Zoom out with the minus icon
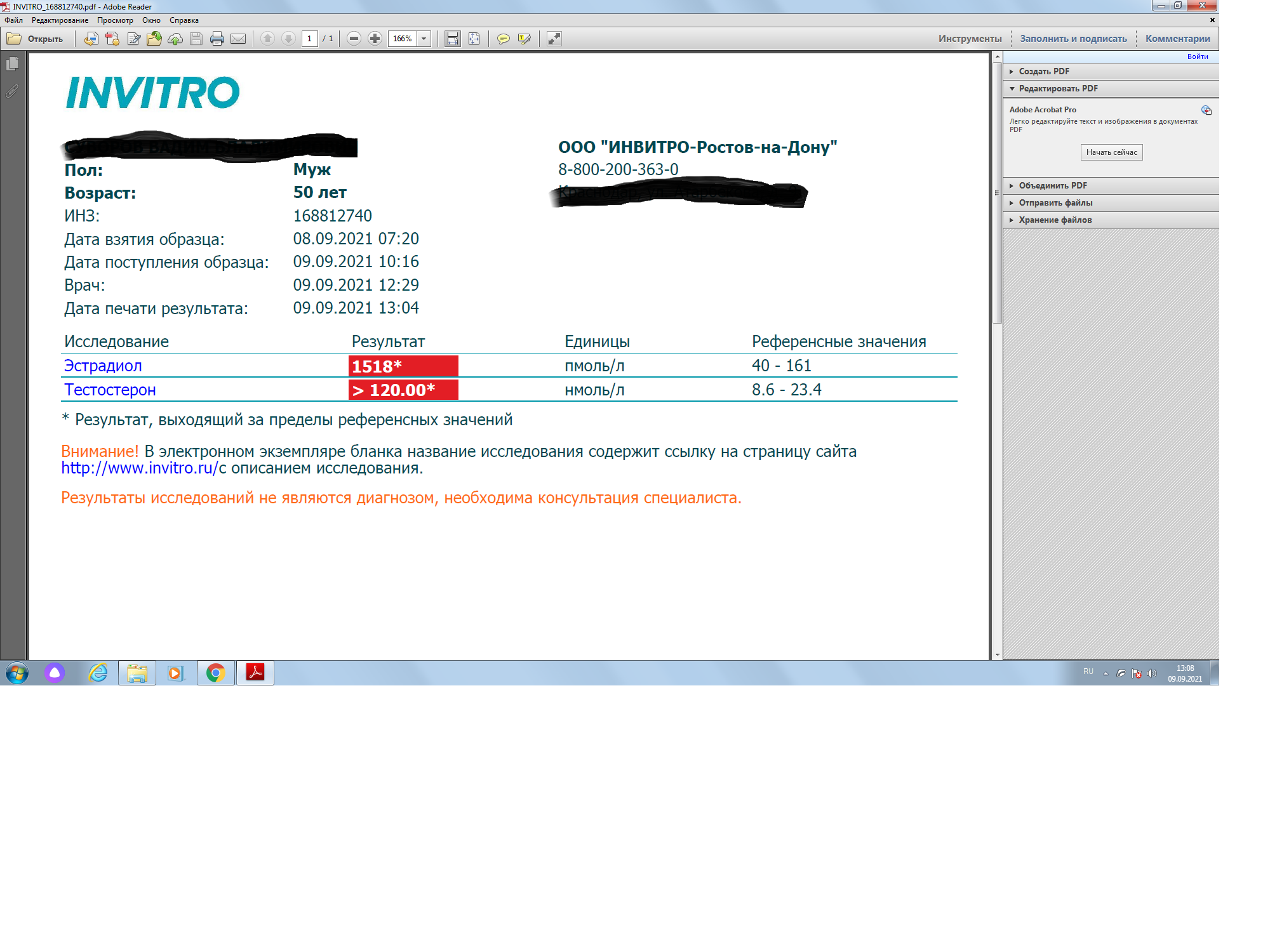 click(354, 39)
